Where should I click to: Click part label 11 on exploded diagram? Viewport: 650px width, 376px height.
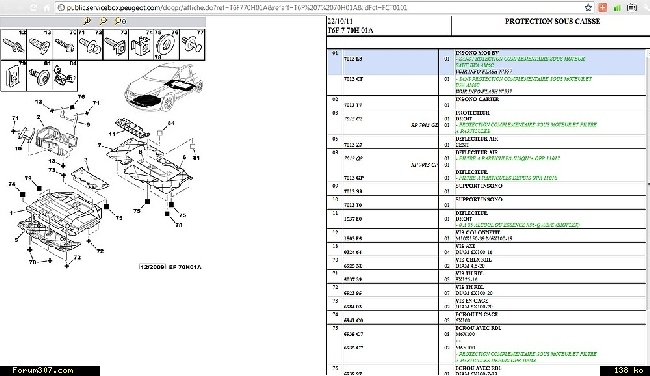[112, 134]
